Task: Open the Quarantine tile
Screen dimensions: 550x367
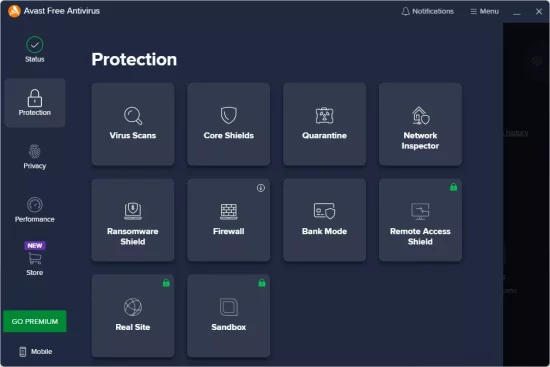Action: click(324, 124)
